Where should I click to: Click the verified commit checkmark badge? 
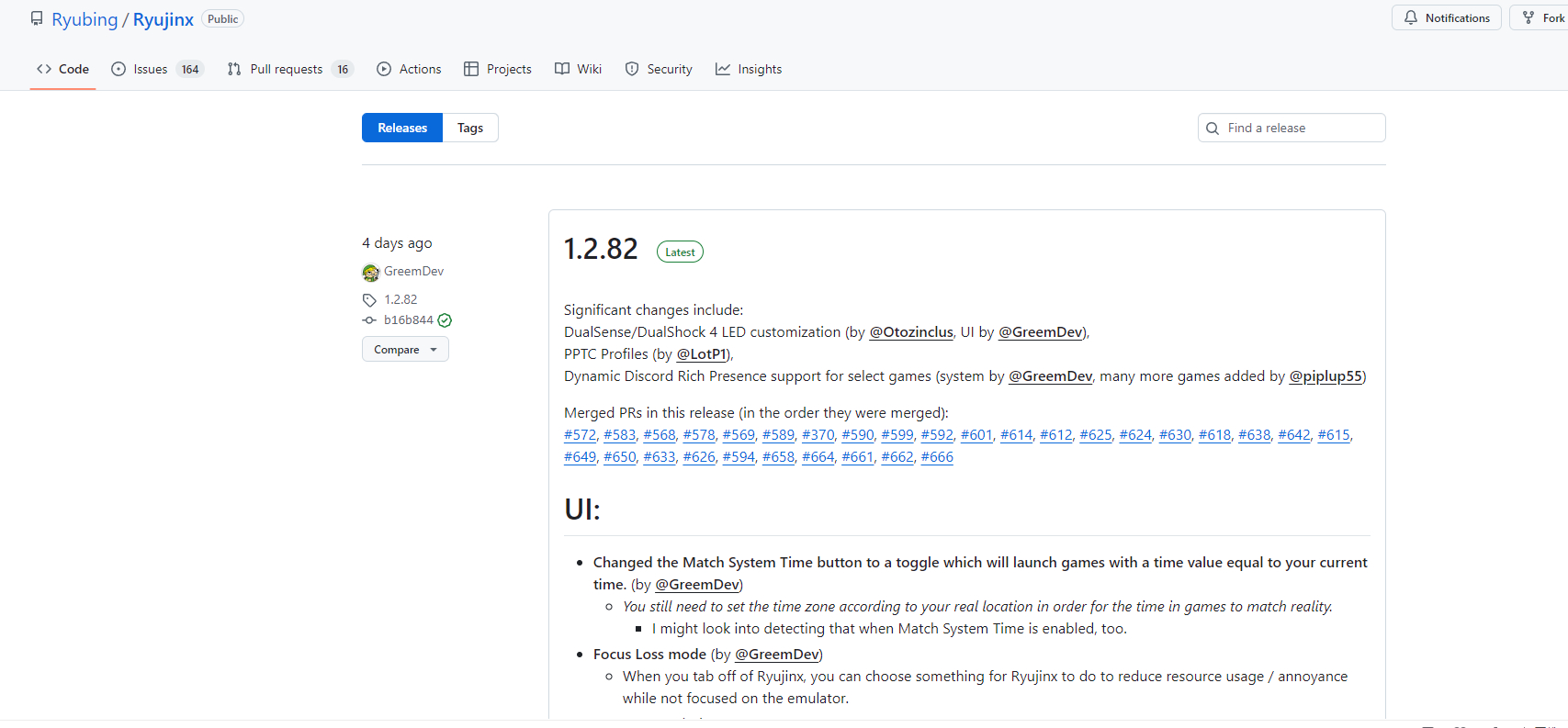point(445,320)
